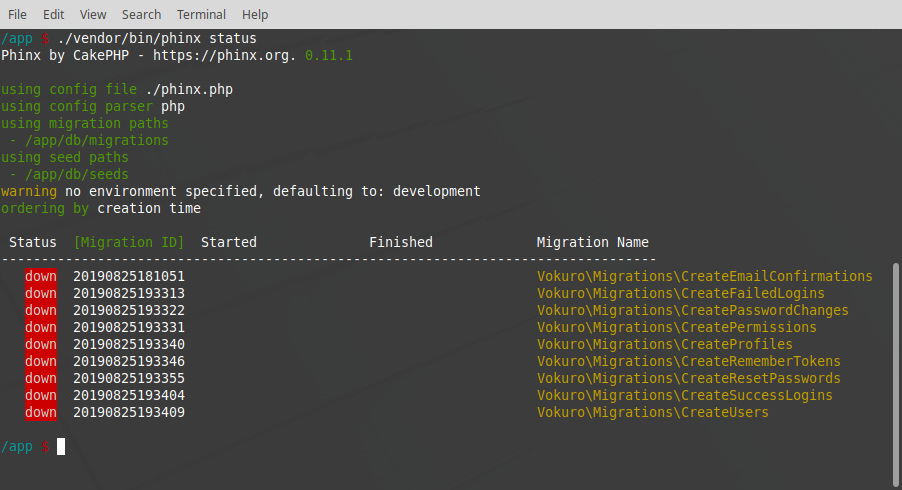Click migration ID 20190825193331
The width and height of the screenshot is (902, 490).
[x=129, y=327]
